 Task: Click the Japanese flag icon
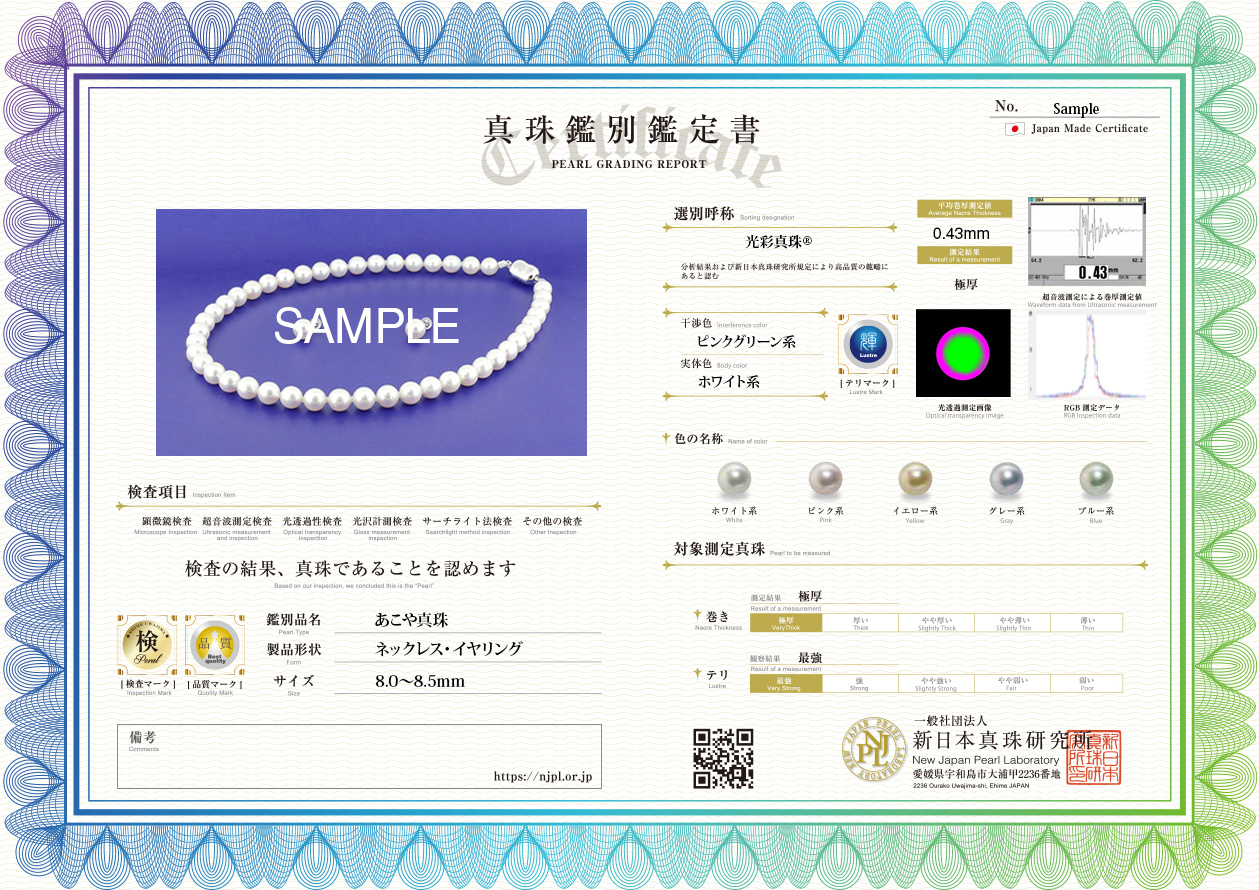click(1015, 129)
